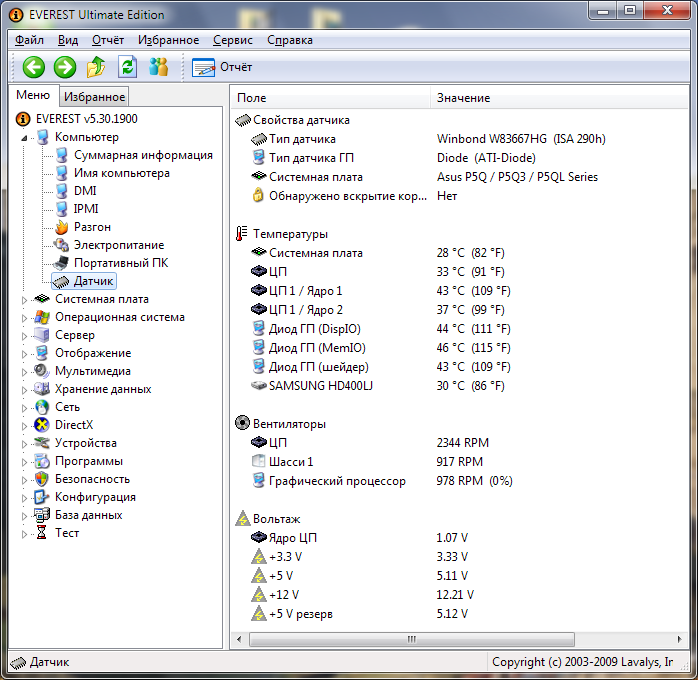The width and height of the screenshot is (698, 680).
Task: Click the Датчик chip icon in tree
Action: pos(61,281)
